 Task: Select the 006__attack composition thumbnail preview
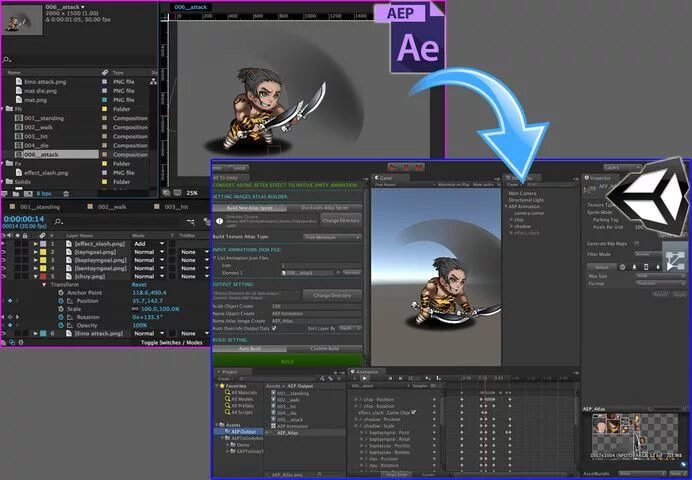(23, 19)
